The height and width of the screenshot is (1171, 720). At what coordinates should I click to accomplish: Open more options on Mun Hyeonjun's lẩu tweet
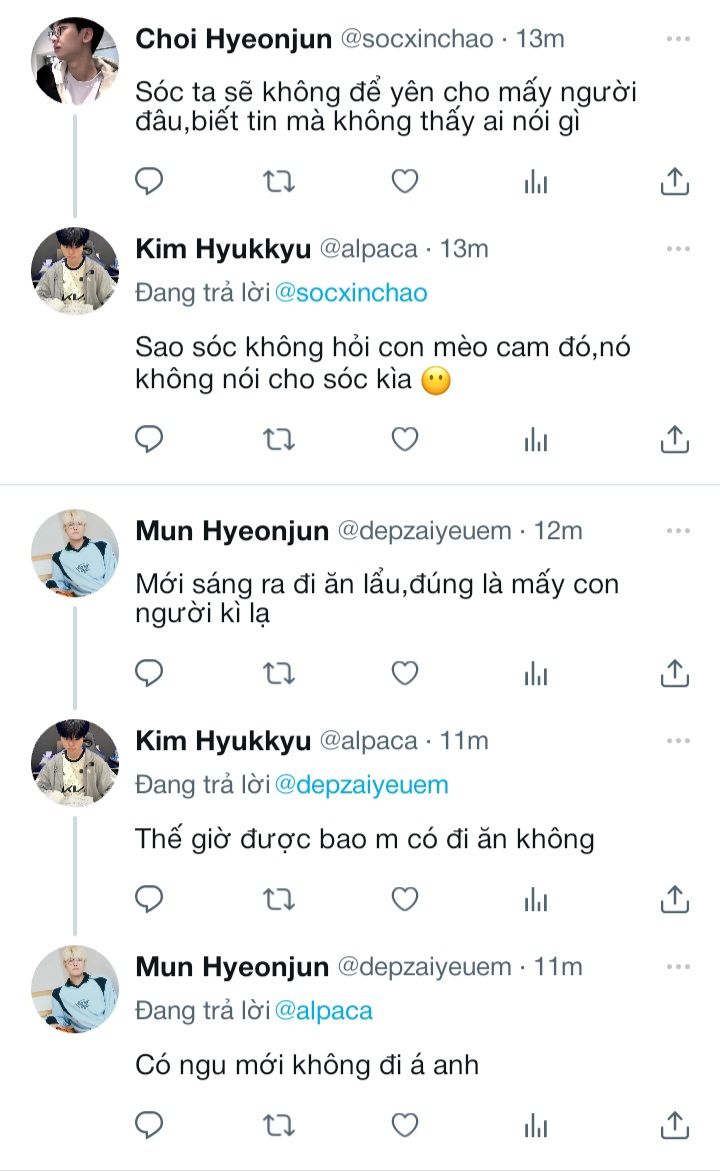(x=678, y=531)
